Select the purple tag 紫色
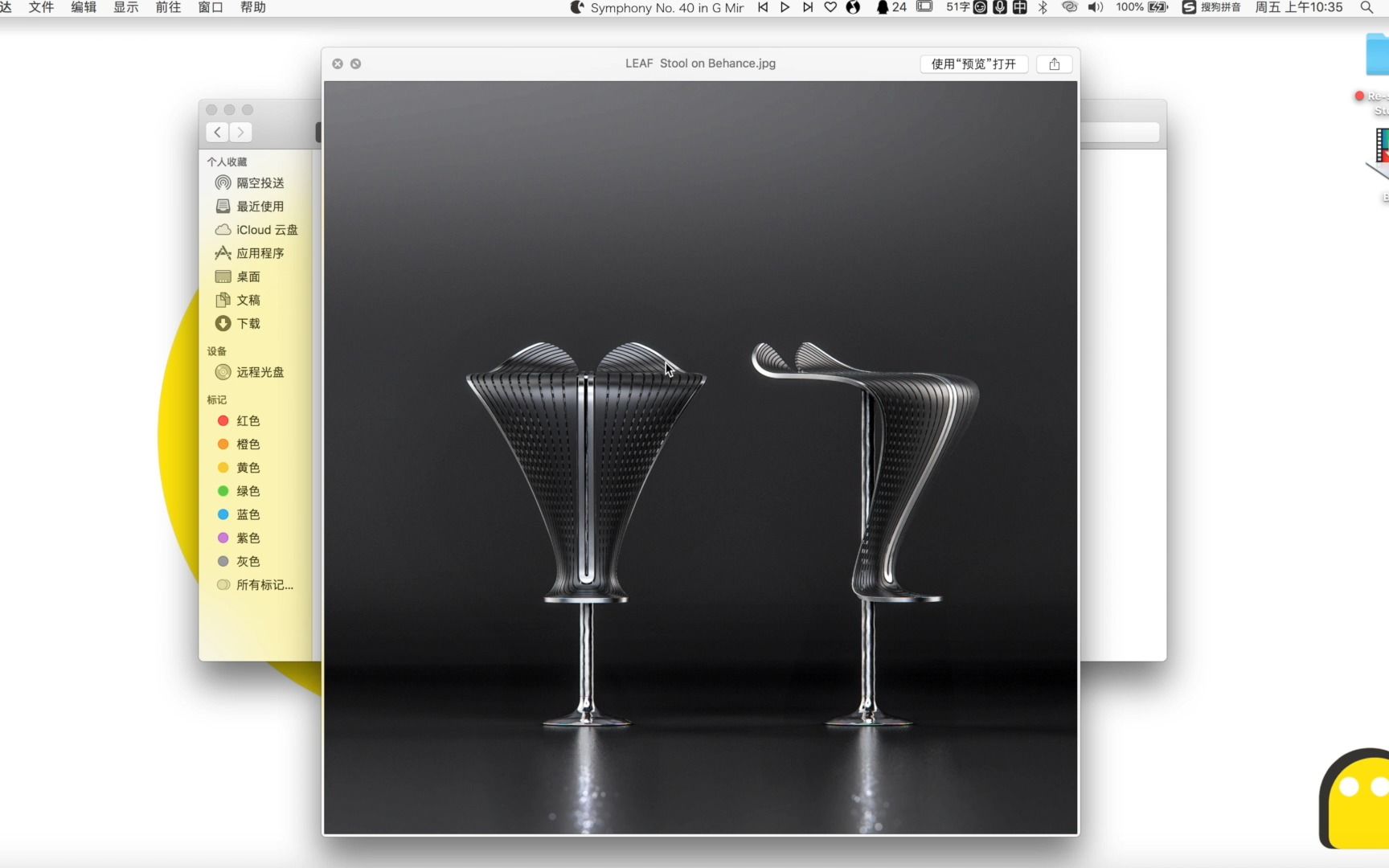This screenshot has width=1389, height=868. tap(239, 538)
